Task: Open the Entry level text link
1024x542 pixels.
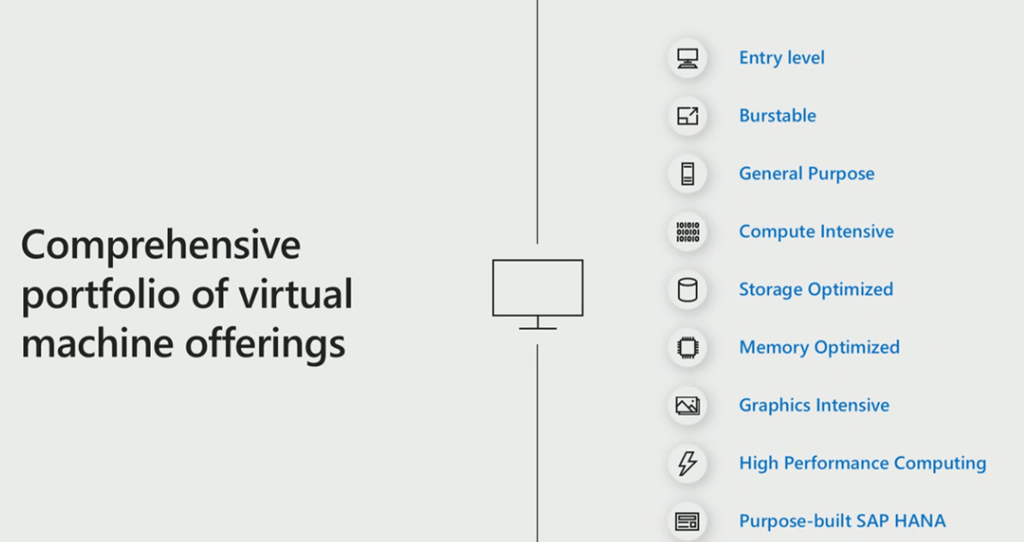Action: coord(781,58)
